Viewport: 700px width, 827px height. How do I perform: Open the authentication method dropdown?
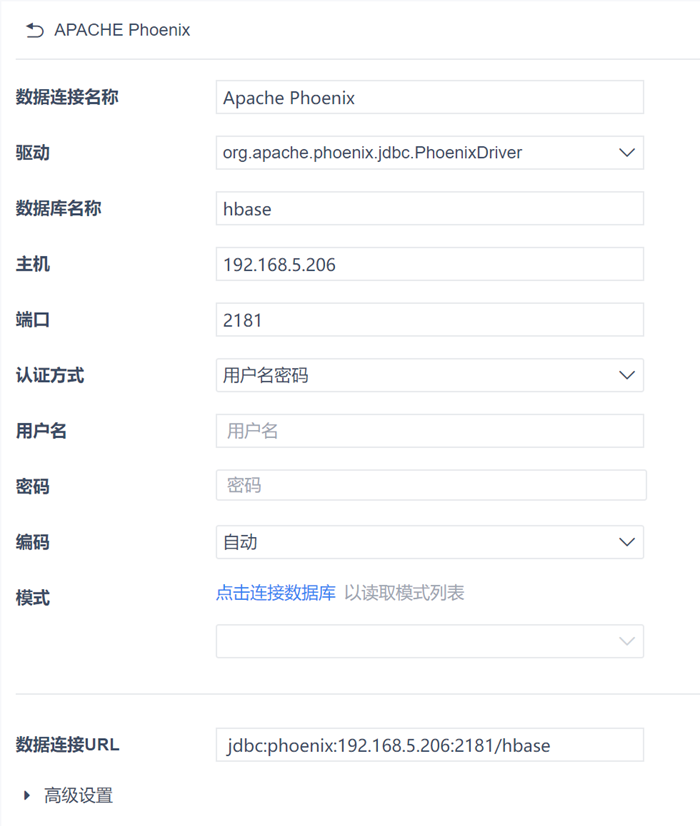[627, 376]
